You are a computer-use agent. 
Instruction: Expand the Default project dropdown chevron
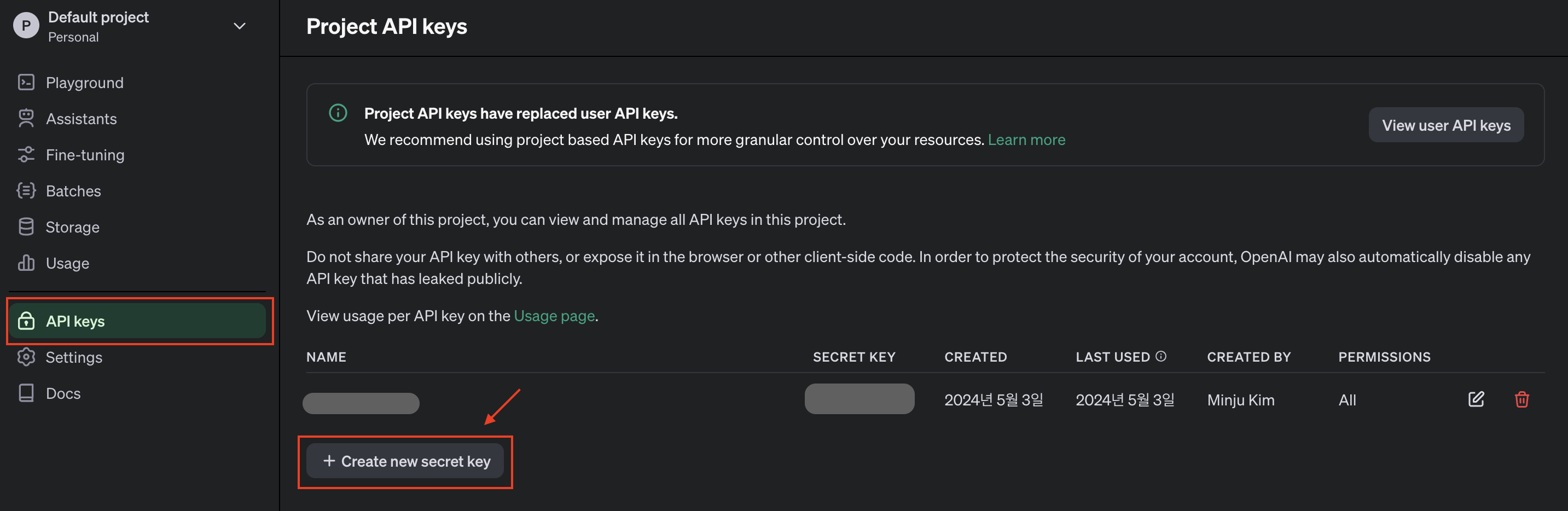pyautogui.click(x=240, y=26)
